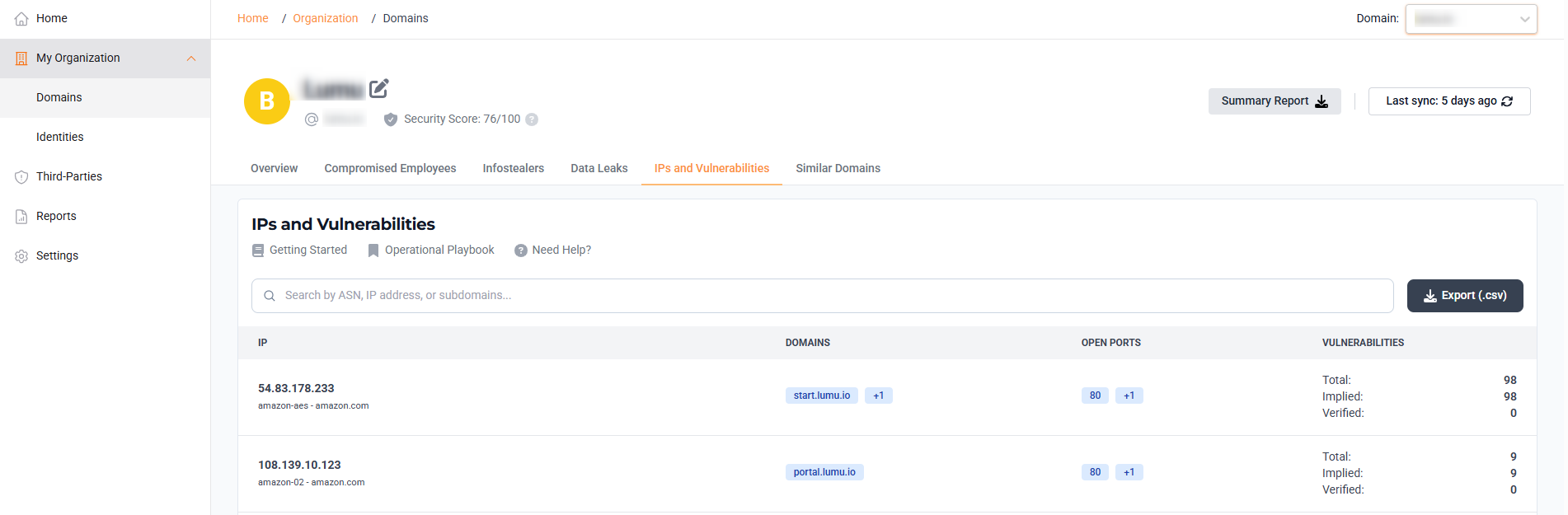
Task: Click the Settings gear icon
Action: [x=21, y=255]
